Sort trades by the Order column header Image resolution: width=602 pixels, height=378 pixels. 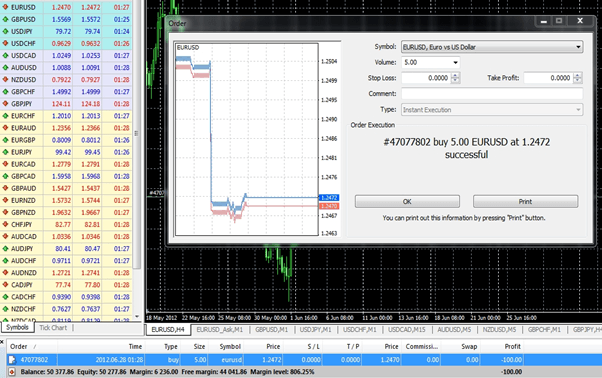click(32, 347)
